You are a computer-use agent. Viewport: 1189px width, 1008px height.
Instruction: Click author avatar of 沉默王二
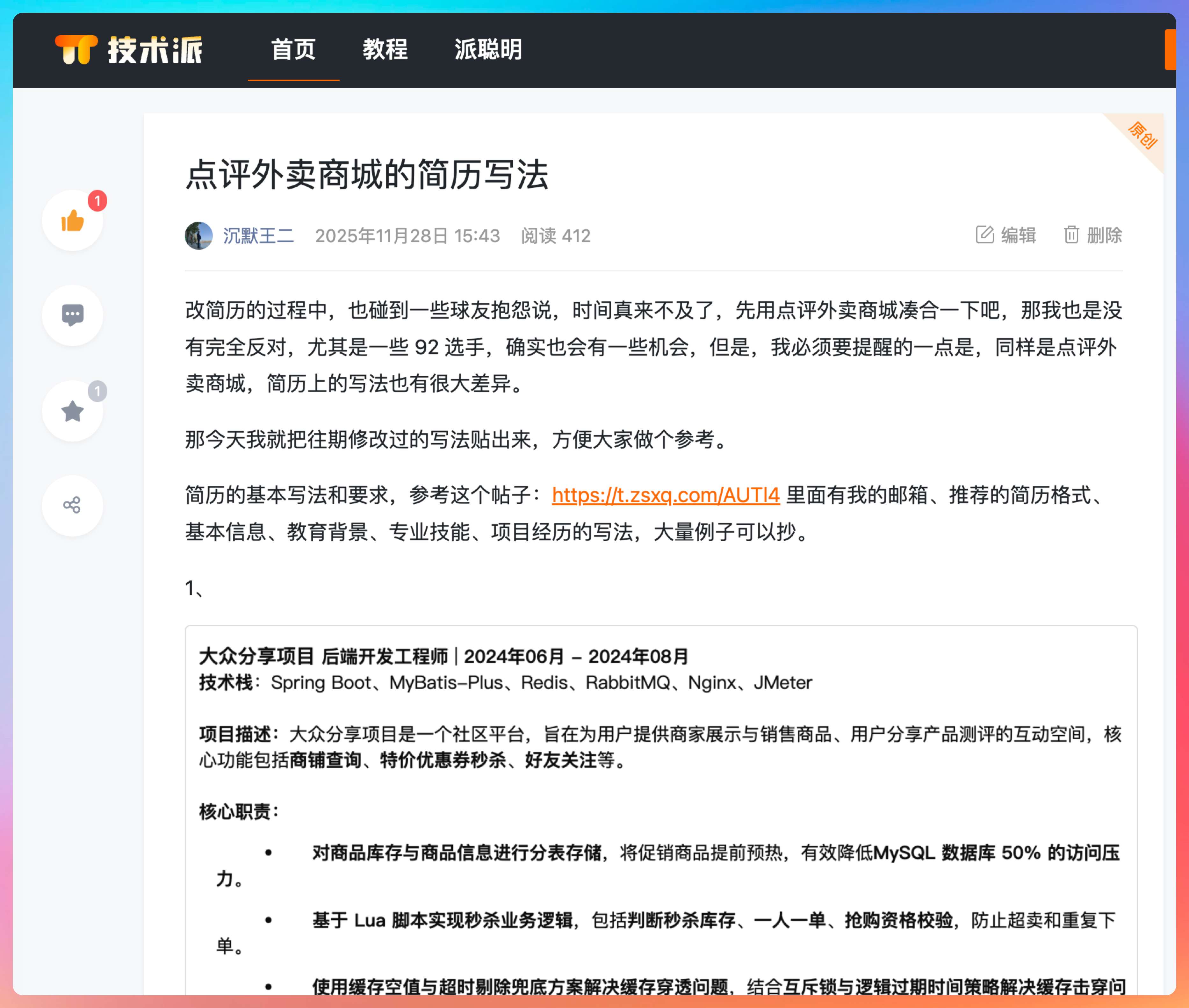198,235
